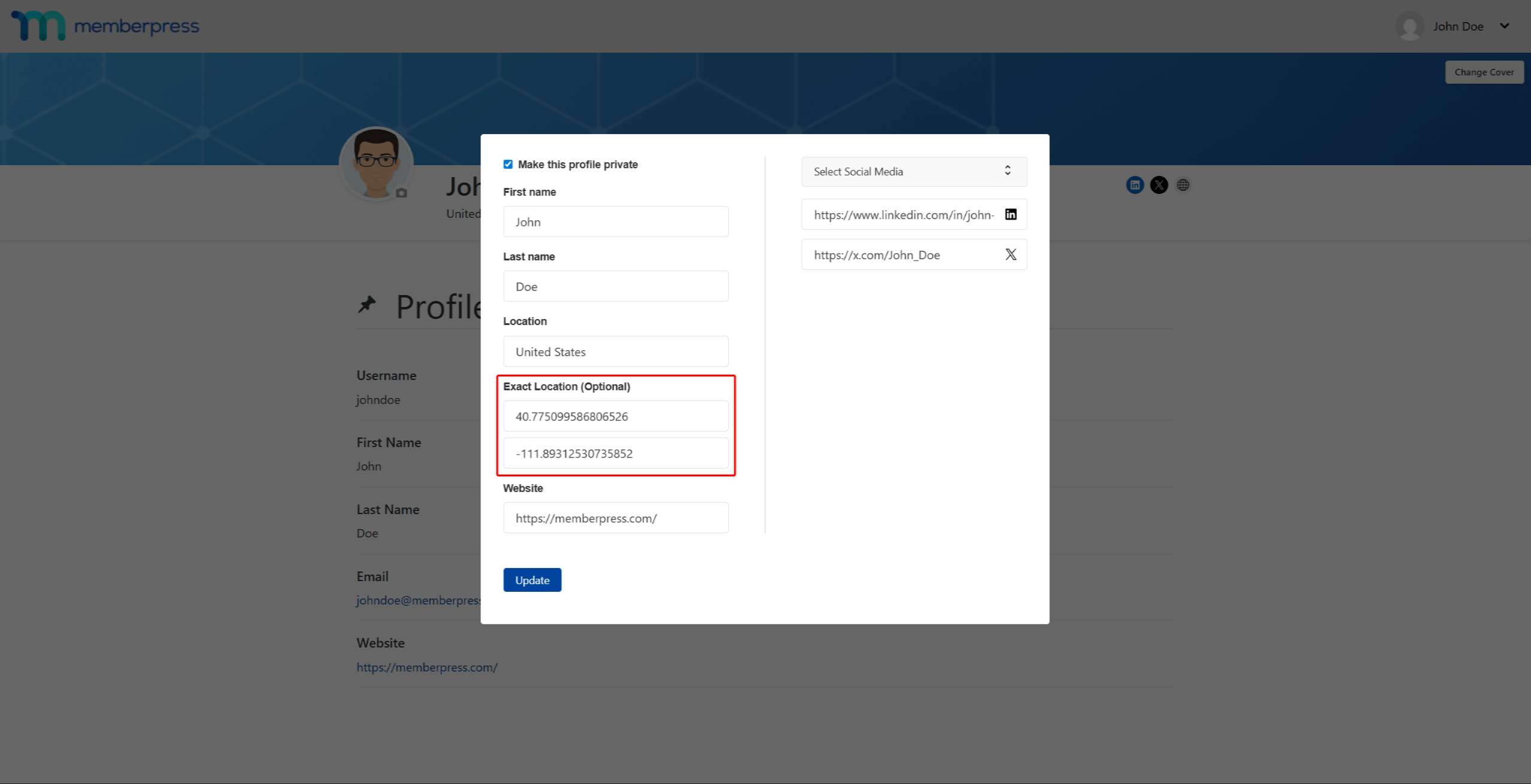Expand the John Doe user menu chevron
This screenshot has width=1531, height=784.
click(x=1504, y=26)
